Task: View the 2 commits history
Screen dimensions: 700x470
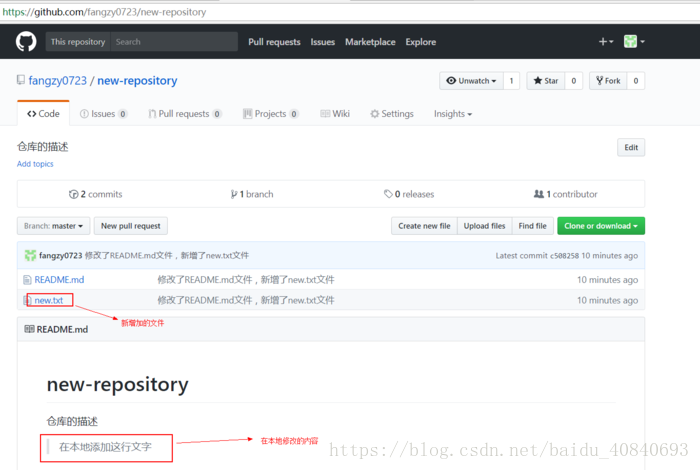Action: pyautogui.click(x=96, y=194)
